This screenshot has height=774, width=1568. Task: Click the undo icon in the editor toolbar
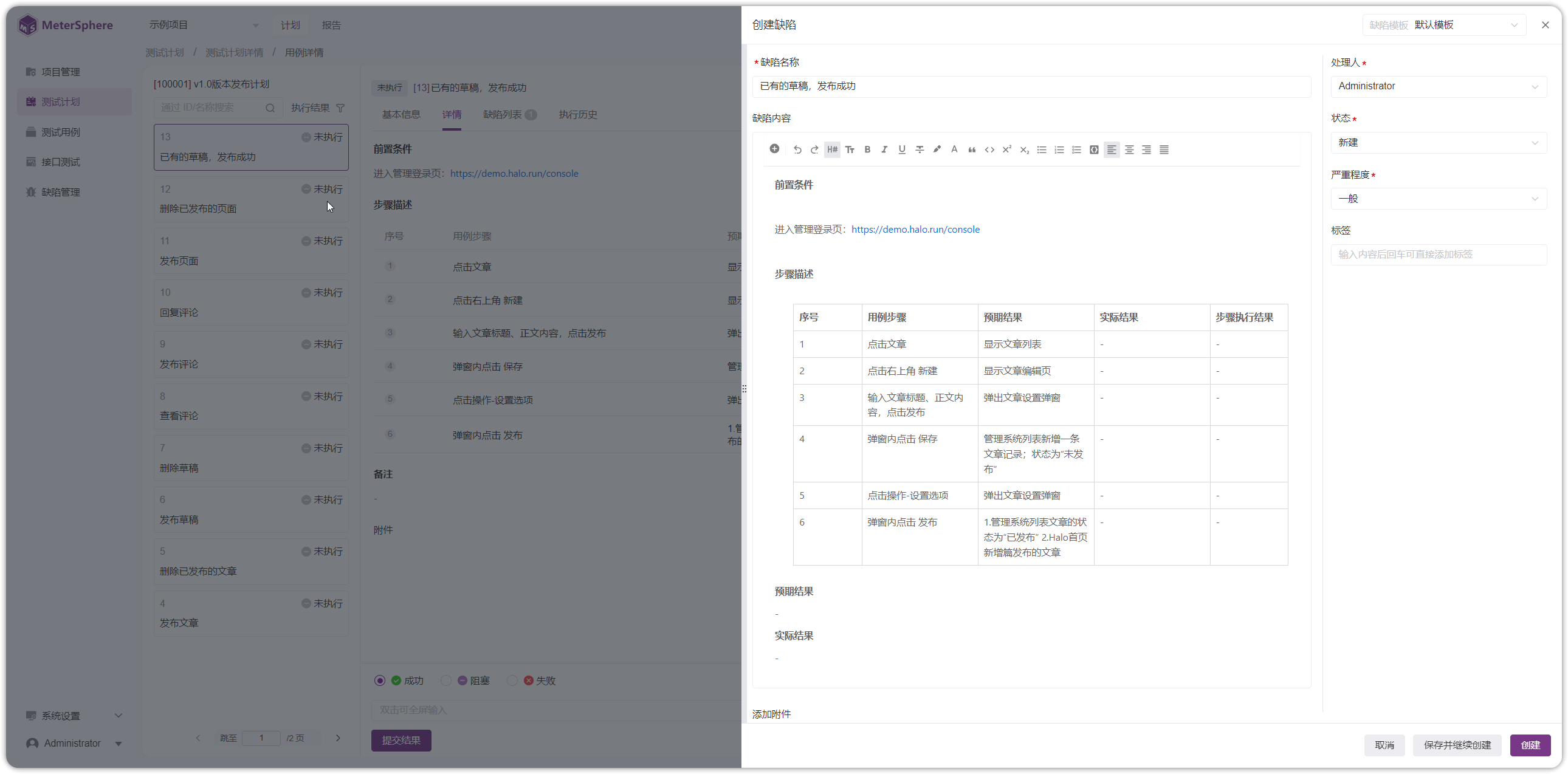click(x=797, y=149)
